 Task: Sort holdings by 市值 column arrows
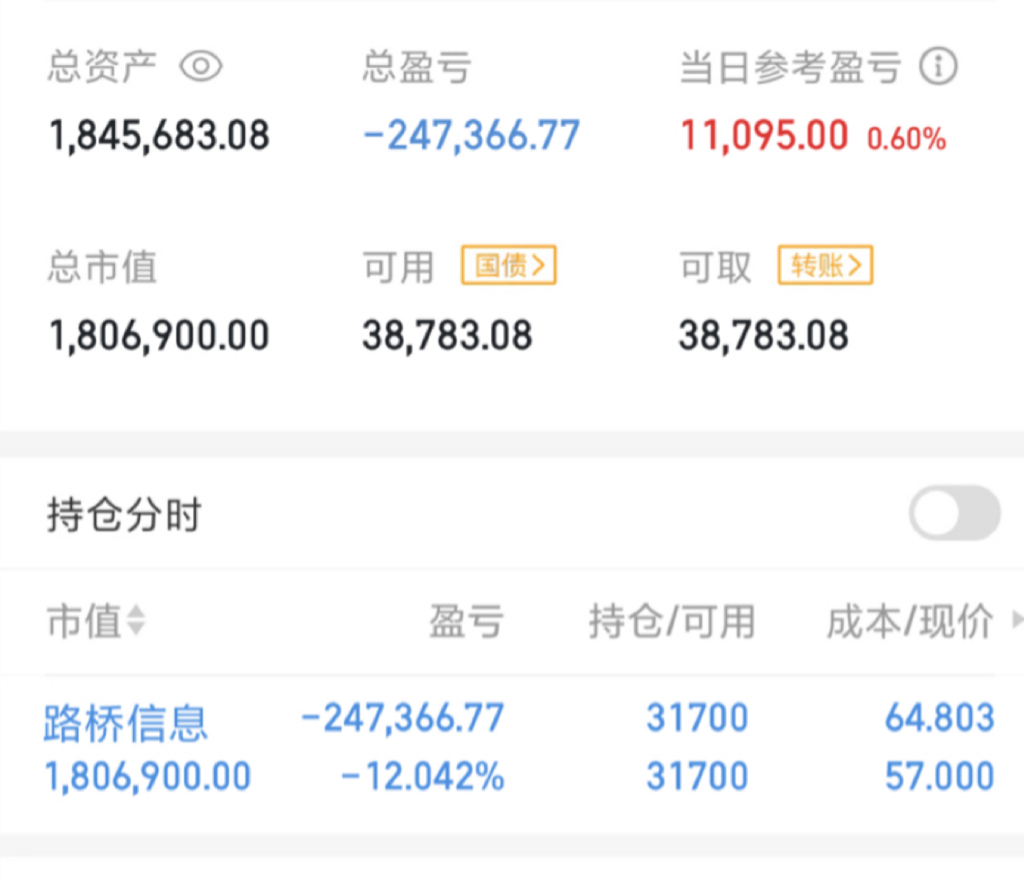tap(136, 622)
